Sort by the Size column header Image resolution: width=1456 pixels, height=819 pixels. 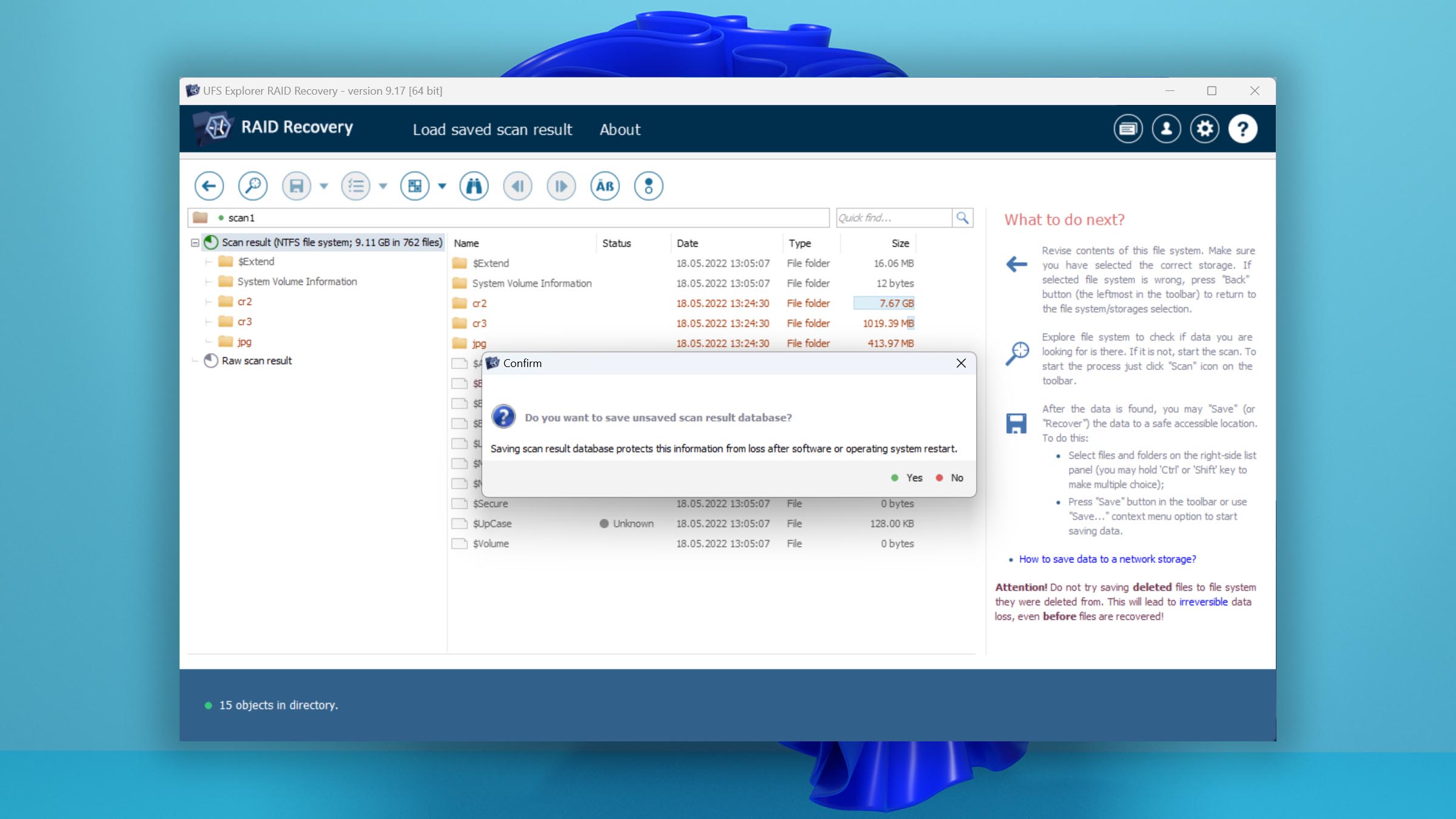(x=900, y=243)
